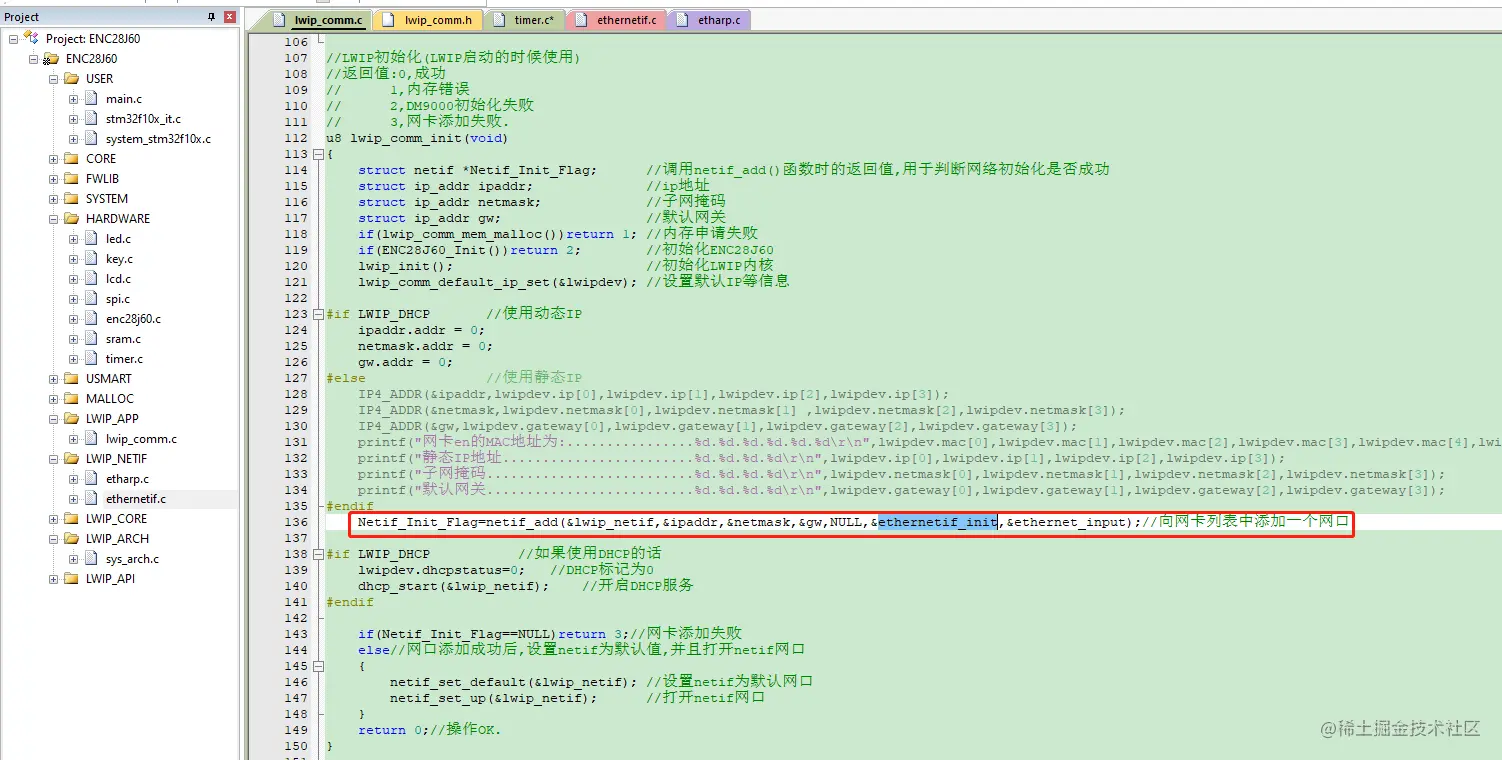Click the LWIP_API group folder icon
The height and width of the screenshot is (760, 1502).
71,579
